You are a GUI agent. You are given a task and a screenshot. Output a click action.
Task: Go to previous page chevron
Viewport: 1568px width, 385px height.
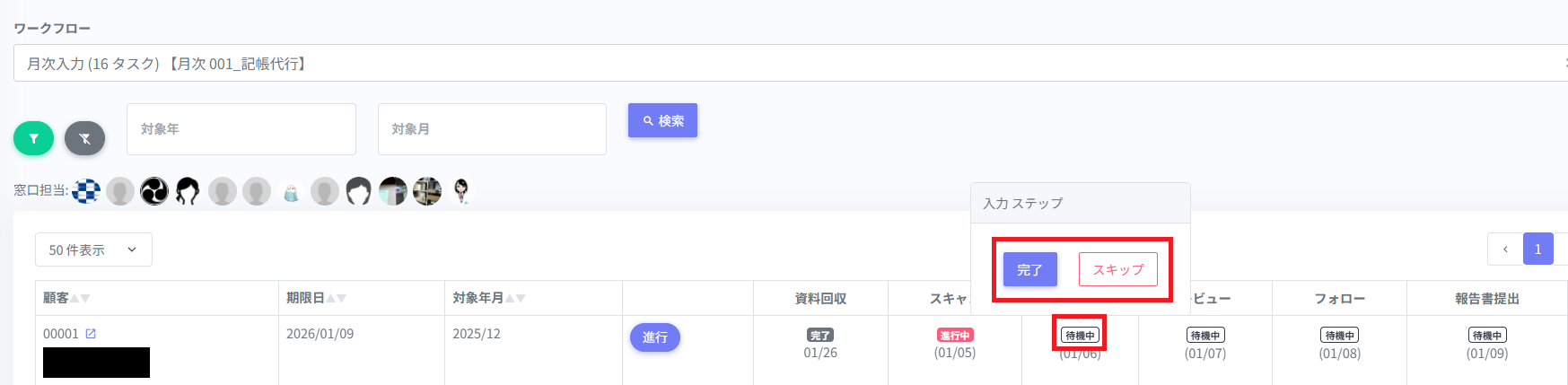(x=1505, y=249)
